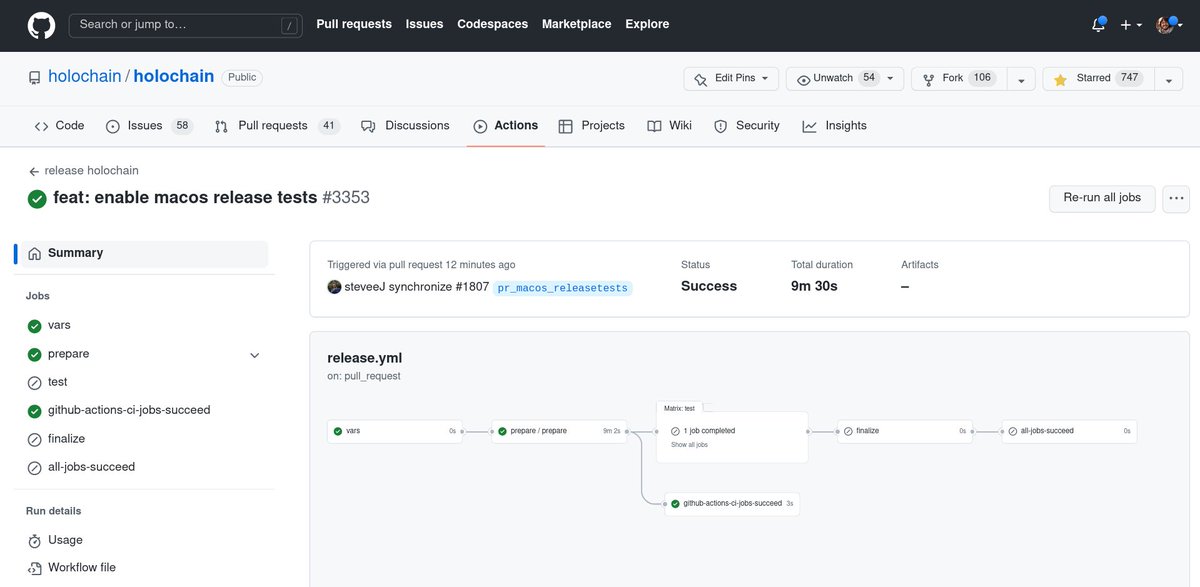
Task: Switch to the Security tab
Action: click(747, 126)
